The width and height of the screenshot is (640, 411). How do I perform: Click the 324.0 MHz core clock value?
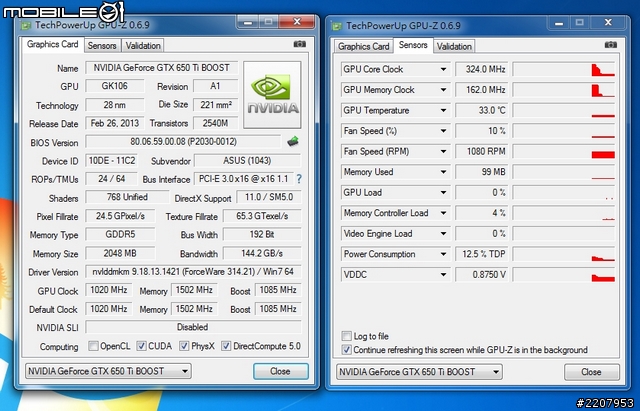tap(482, 69)
